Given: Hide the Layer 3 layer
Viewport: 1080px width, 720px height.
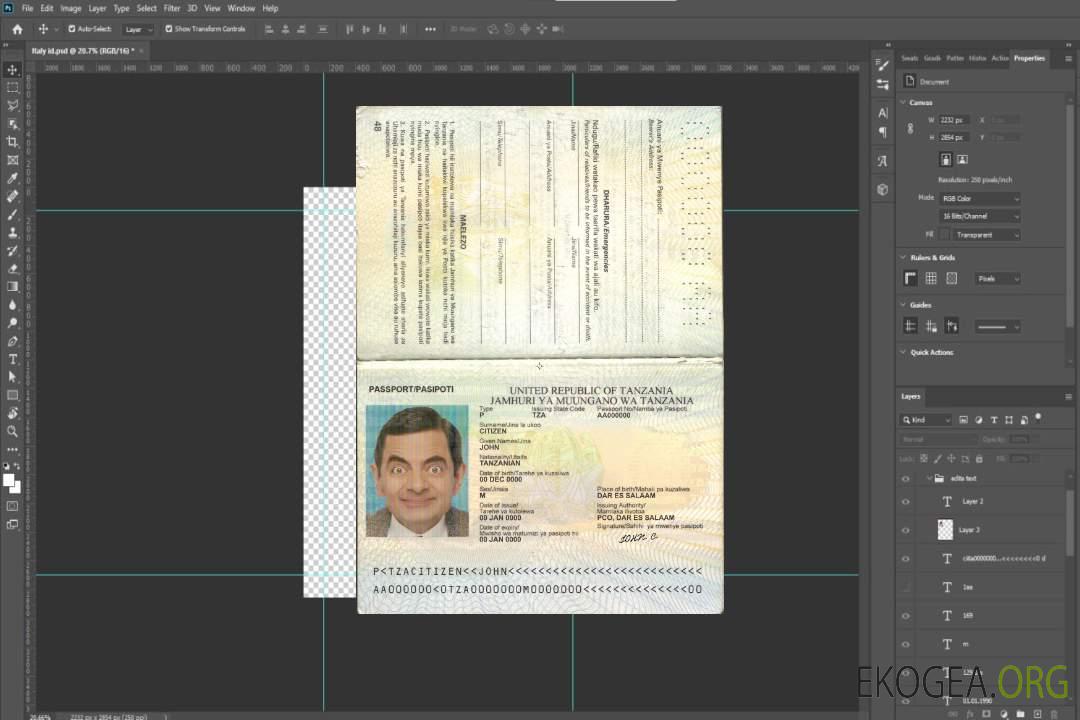Looking at the screenshot, I should (906, 531).
